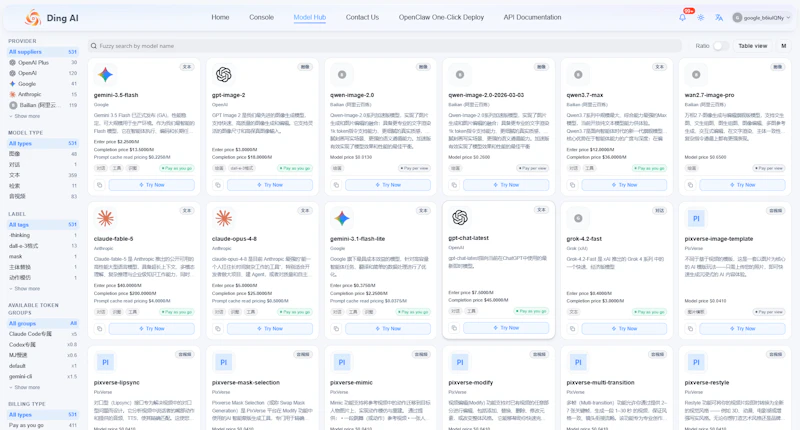Open the Console page
This screenshot has height=430, width=800.
point(261,17)
